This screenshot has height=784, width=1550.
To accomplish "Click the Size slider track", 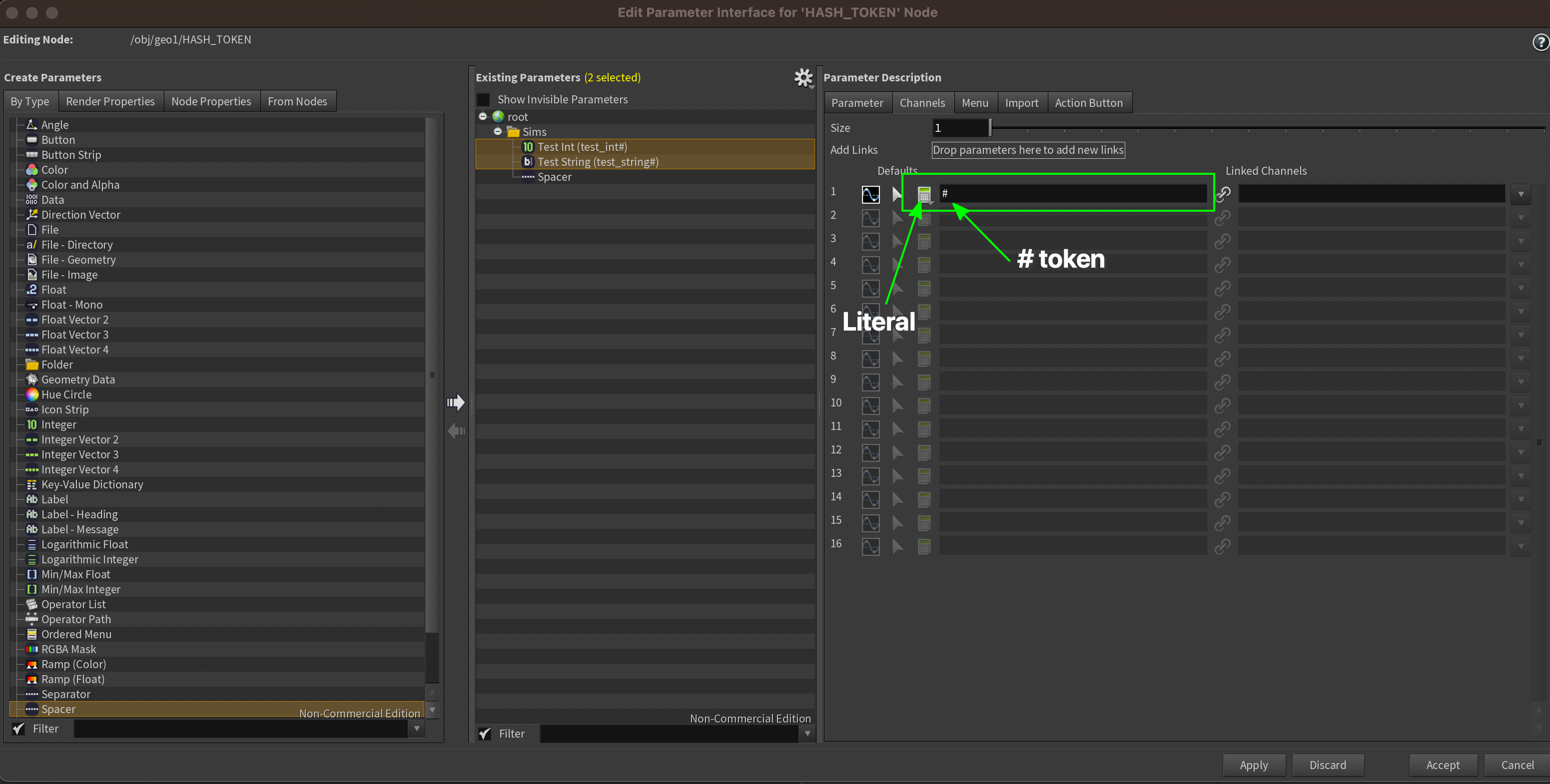I will (x=1264, y=128).
